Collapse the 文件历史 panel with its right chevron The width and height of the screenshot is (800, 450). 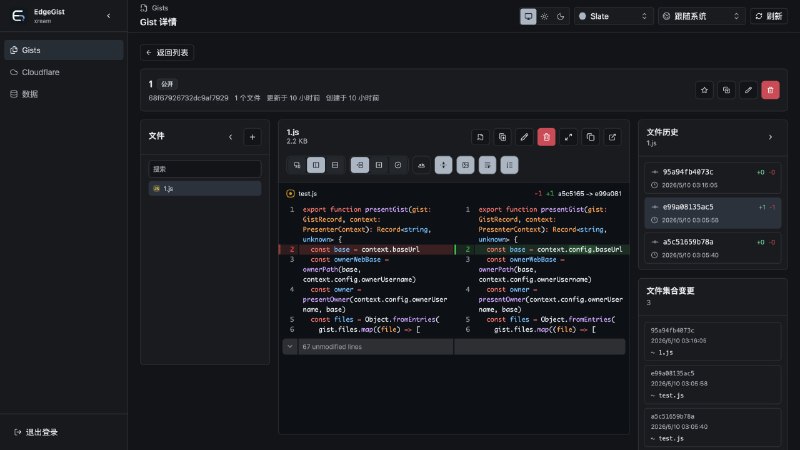(770, 137)
